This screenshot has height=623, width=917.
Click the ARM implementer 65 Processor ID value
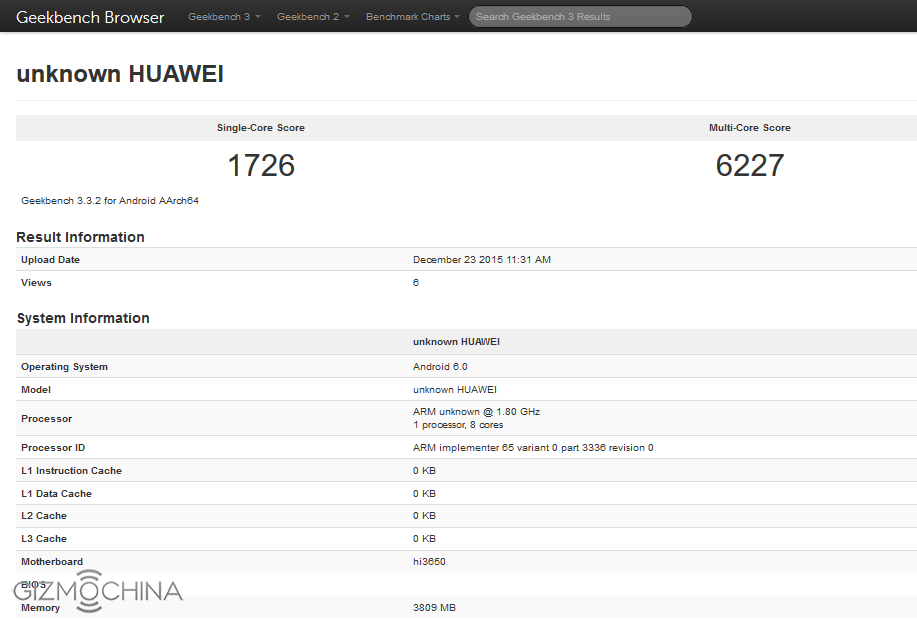point(533,448)
